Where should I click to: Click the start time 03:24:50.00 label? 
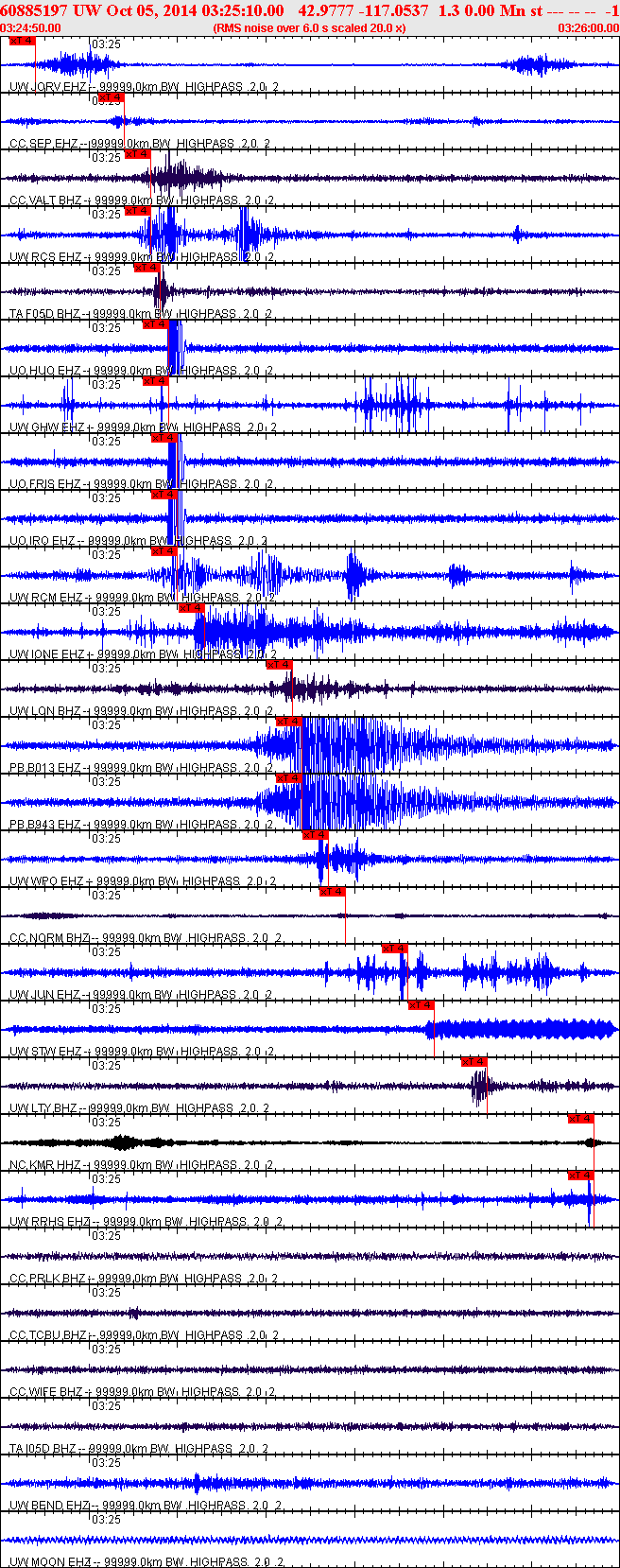[x=31, y=28]
